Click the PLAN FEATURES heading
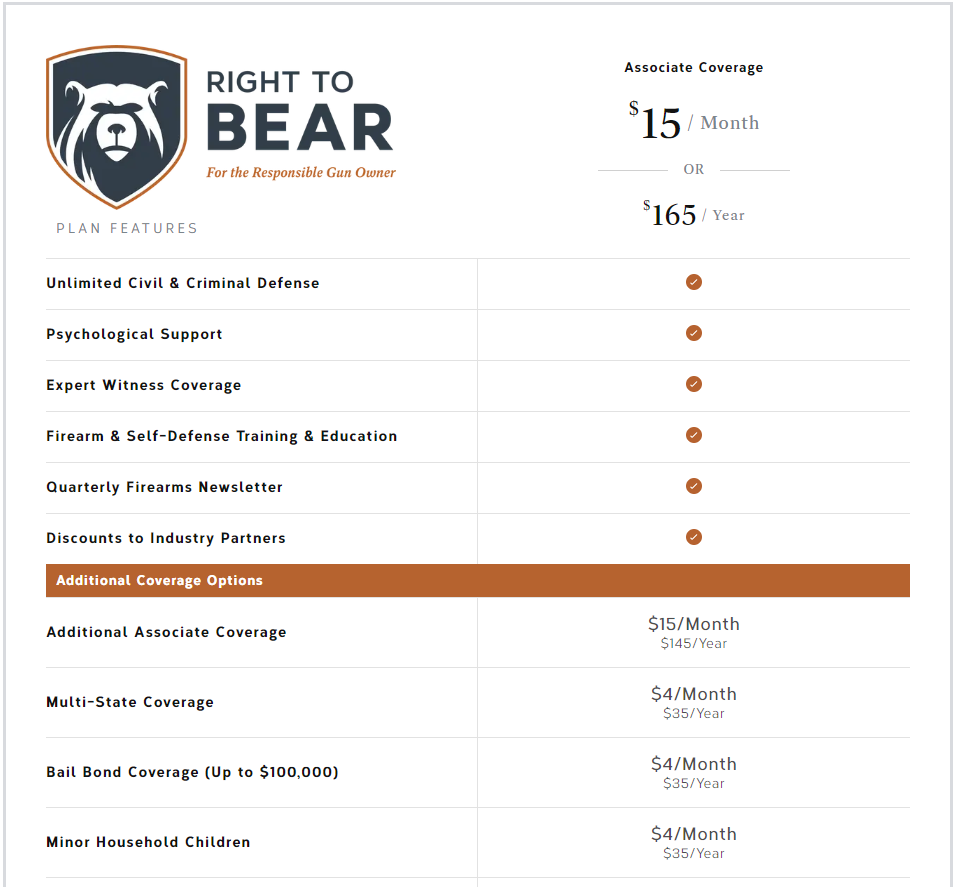The image size is (958, 887). [x=127, y=228]
